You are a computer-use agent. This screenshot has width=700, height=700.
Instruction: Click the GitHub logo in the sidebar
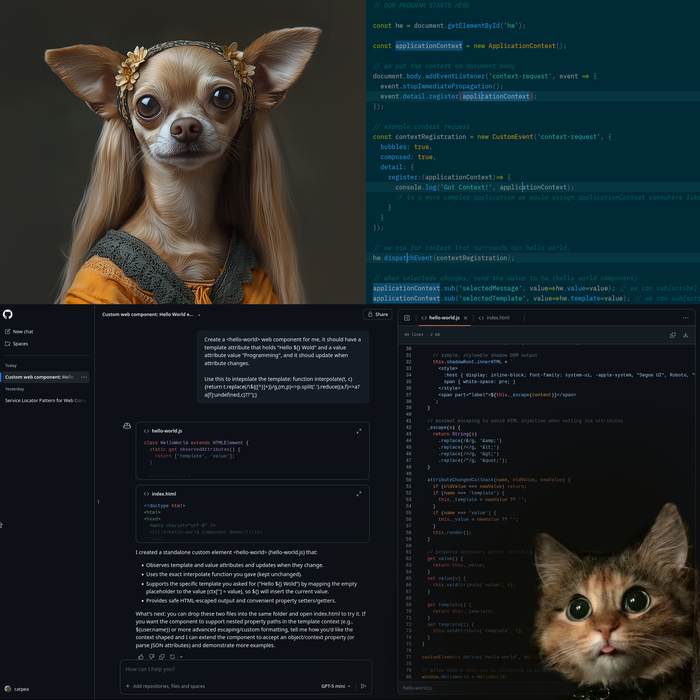(8, 314)
